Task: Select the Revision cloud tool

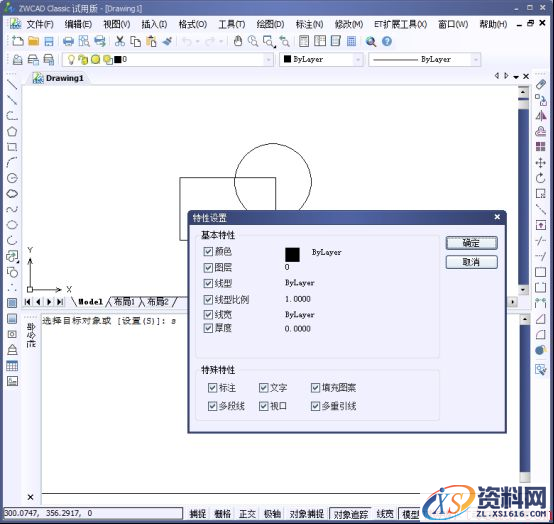Action: 12,194
